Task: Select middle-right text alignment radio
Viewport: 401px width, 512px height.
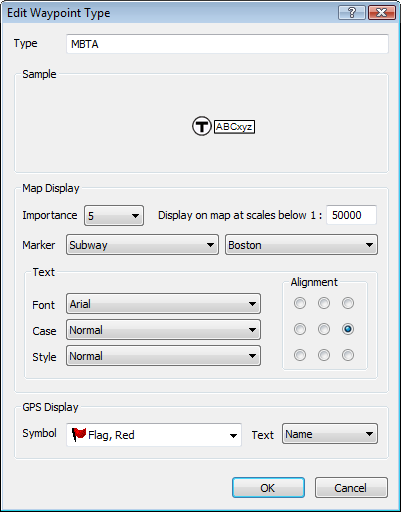Action: point(348,329)
